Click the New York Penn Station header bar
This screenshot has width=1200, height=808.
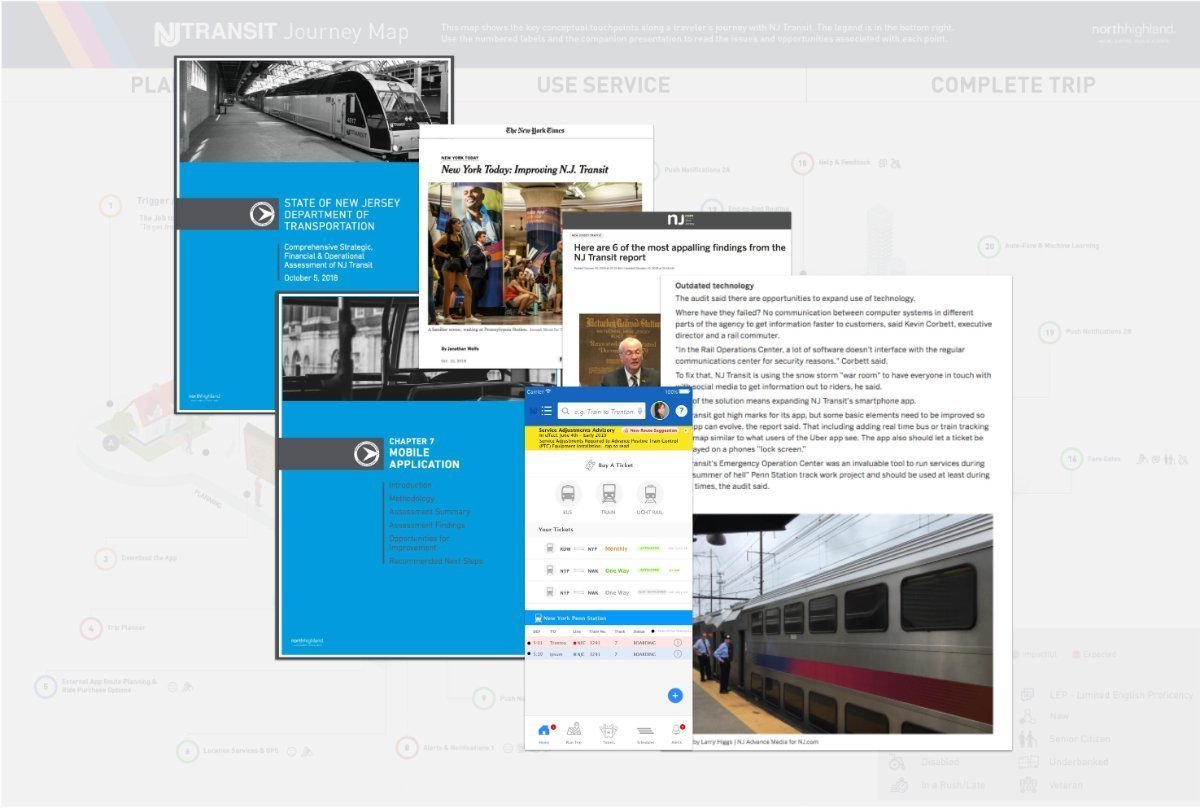(608, 618)
